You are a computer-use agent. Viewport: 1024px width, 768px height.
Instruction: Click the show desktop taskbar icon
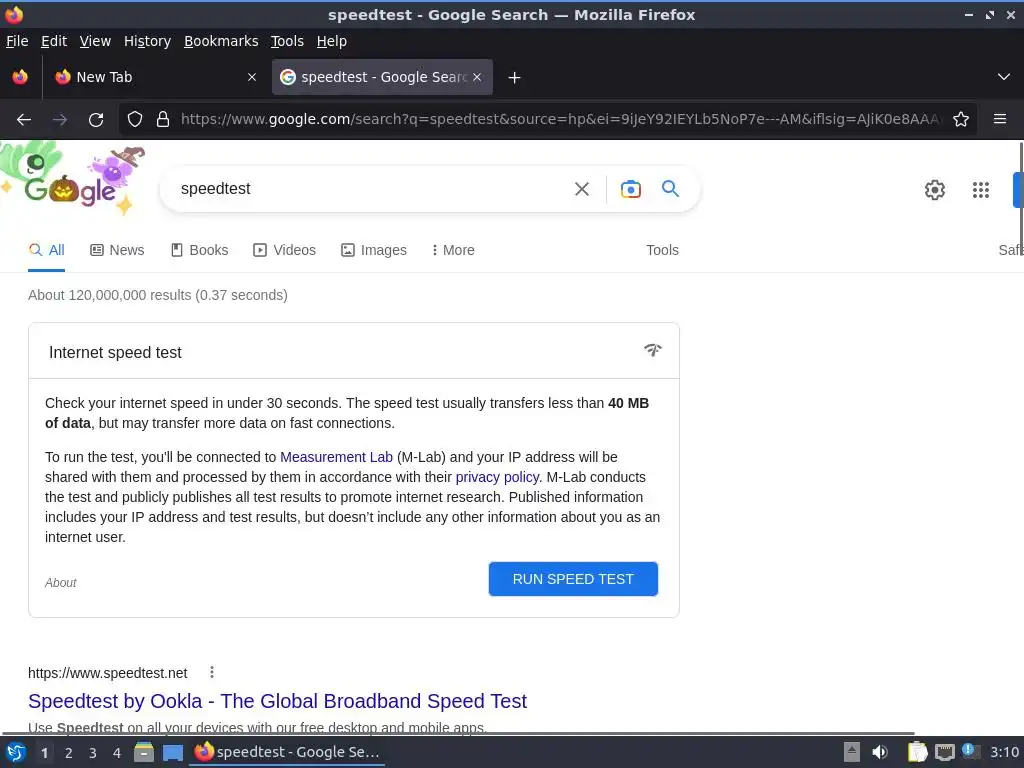(173, 752)
